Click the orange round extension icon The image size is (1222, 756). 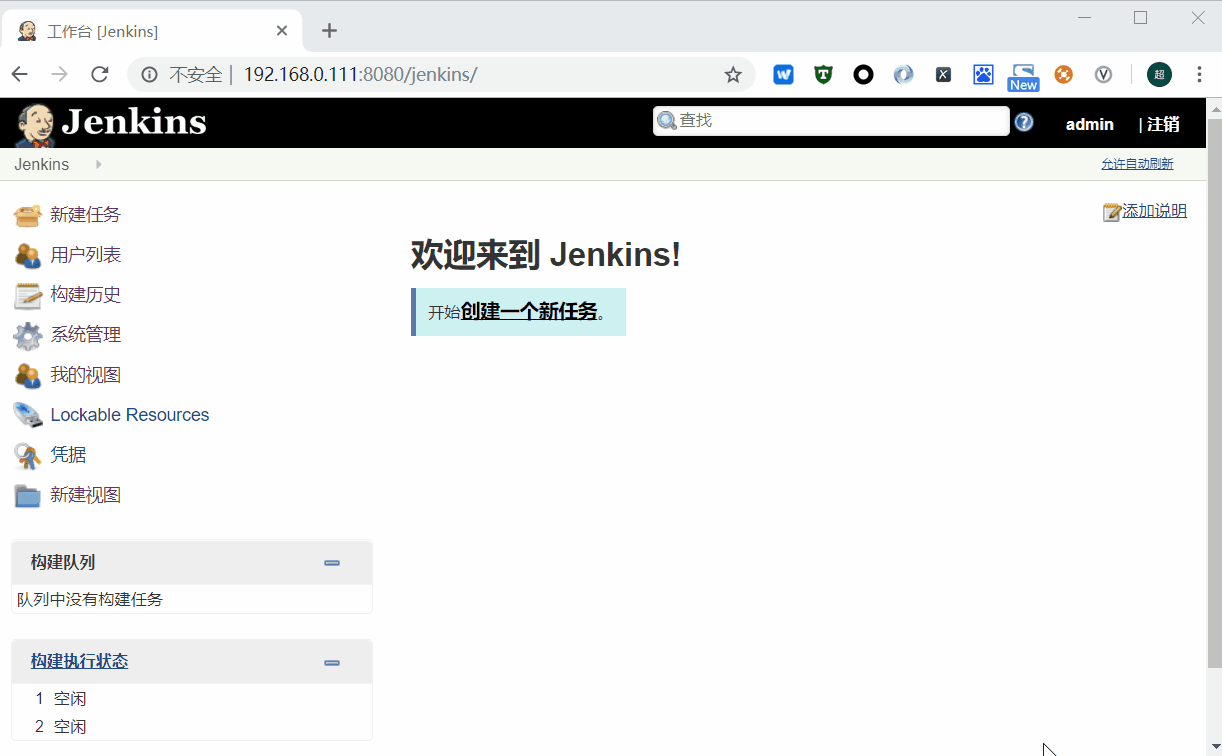(x=1063, y=75)
